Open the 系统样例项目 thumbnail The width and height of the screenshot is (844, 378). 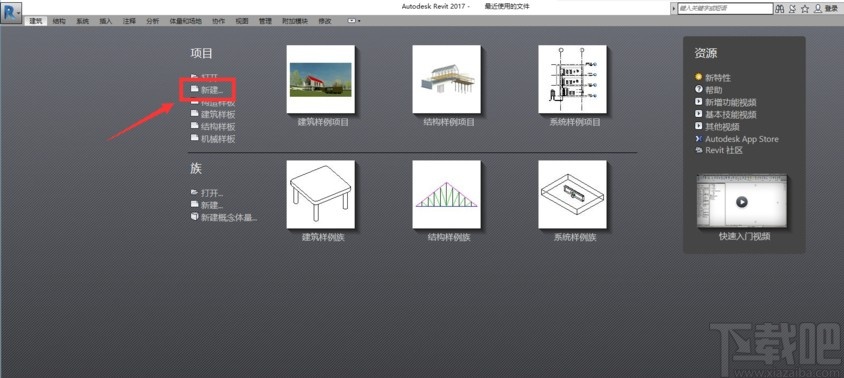coord(572,79)
